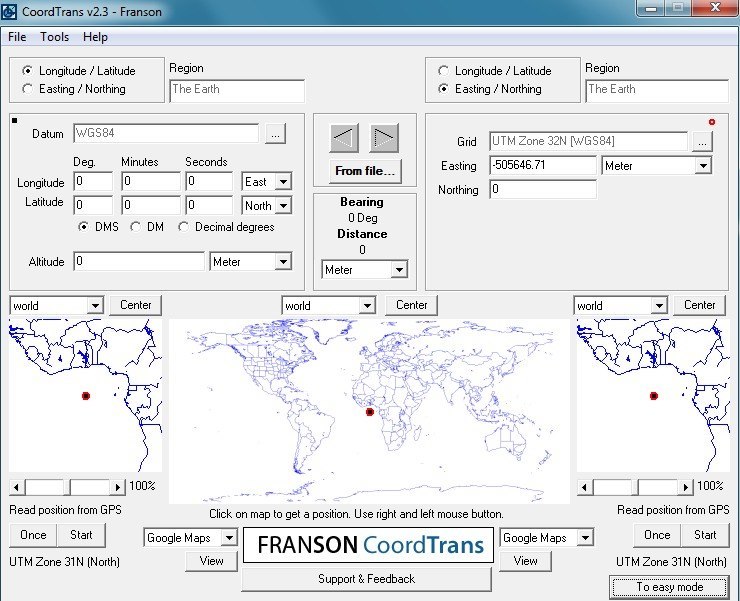Open datum browse ellipsis button
Image resolution: width=740 pixels, height=601 pixels.
click(x=276, y=133)
